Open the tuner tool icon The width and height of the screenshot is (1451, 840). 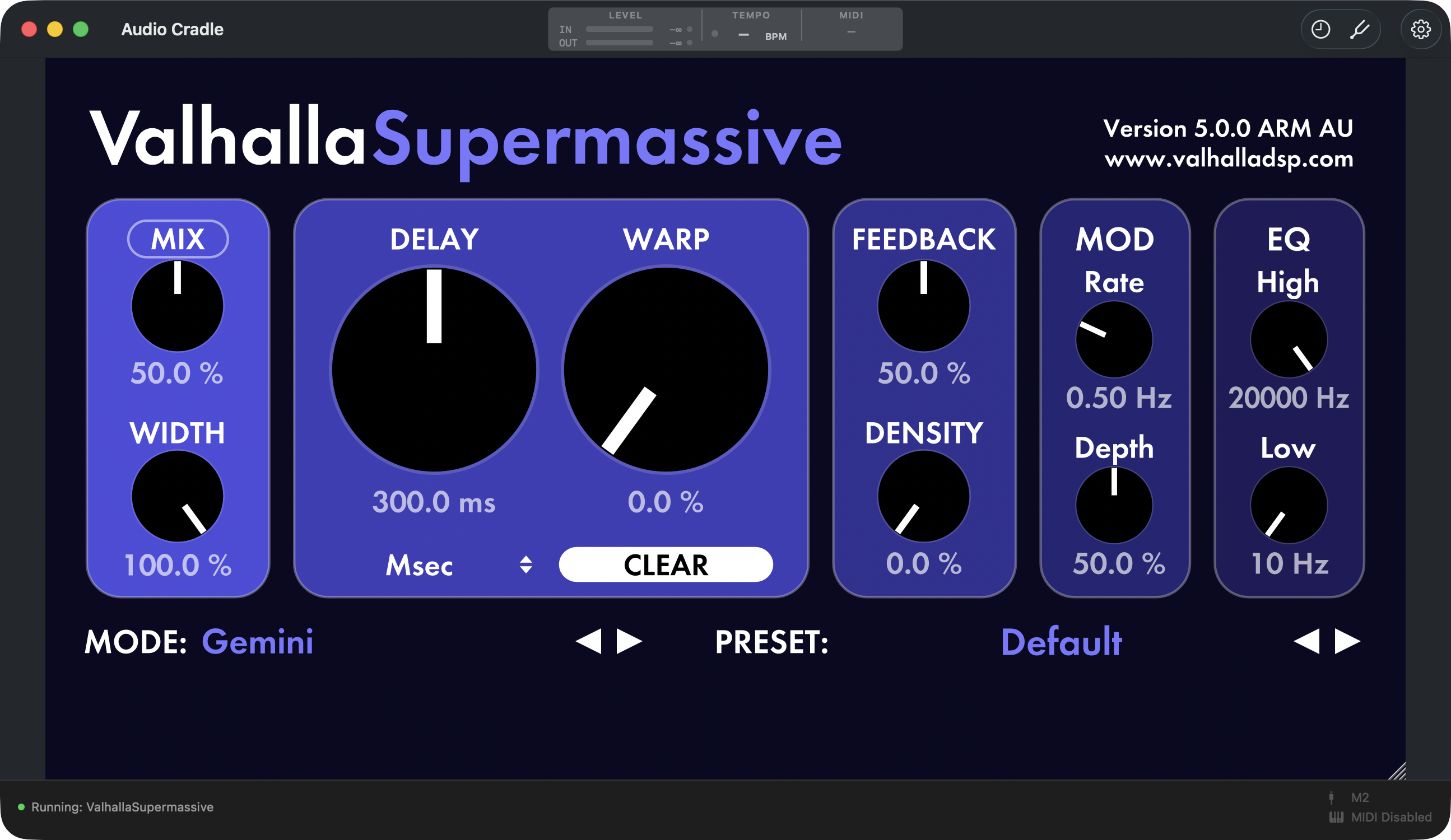pos(1360,29)
